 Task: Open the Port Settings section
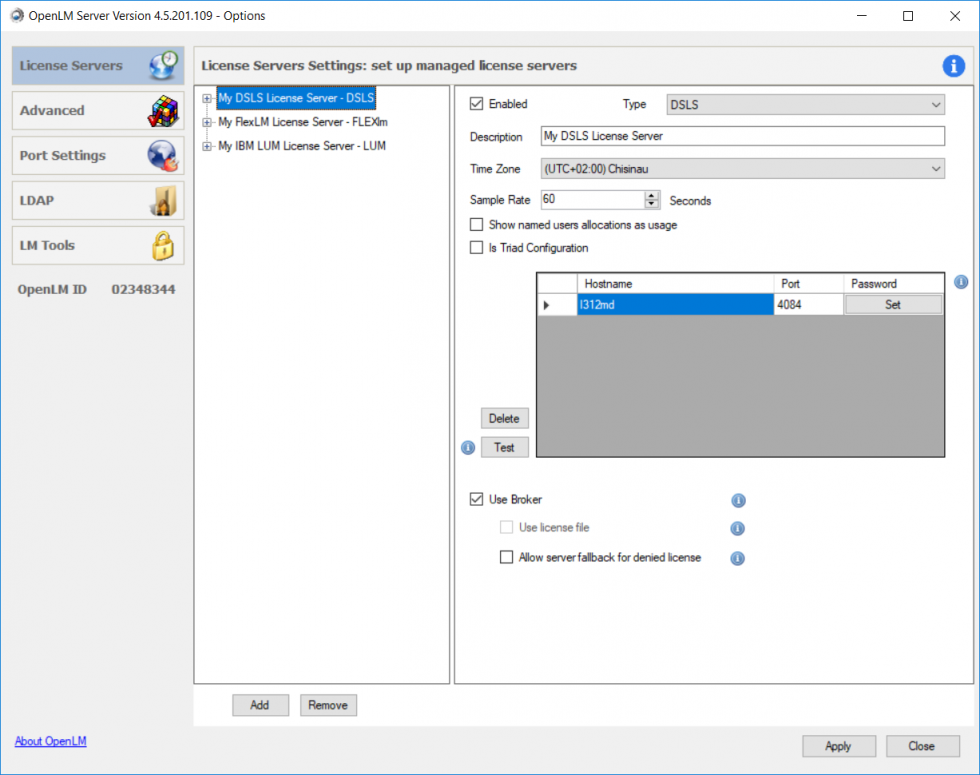point(98,156)
